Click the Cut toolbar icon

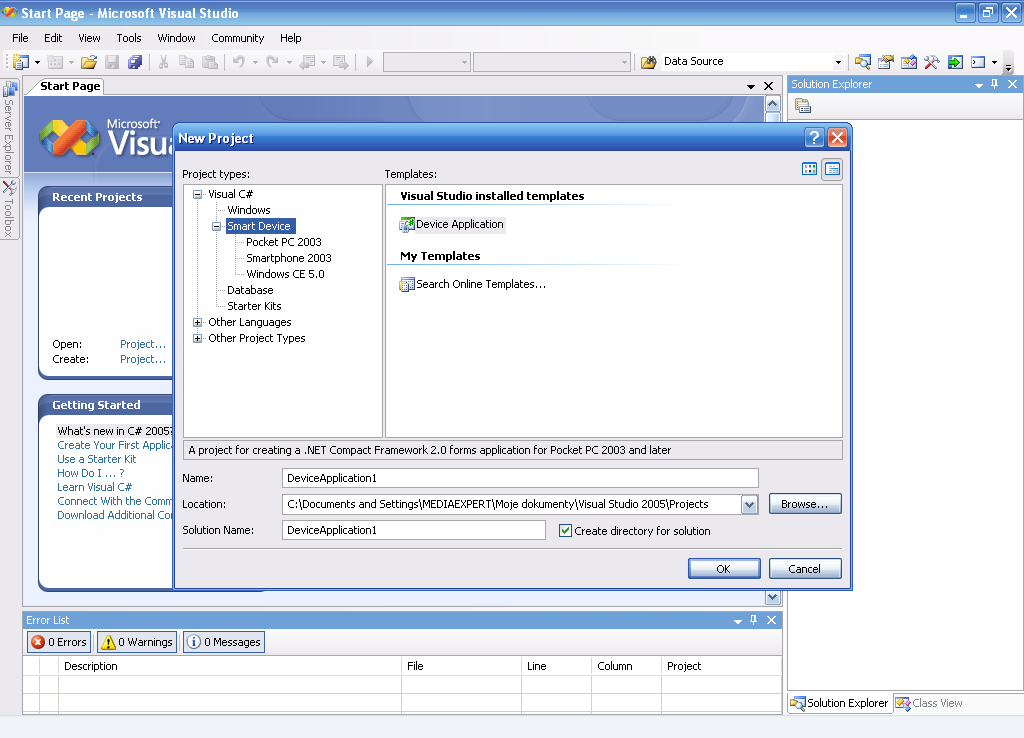[x=164, y=62]
